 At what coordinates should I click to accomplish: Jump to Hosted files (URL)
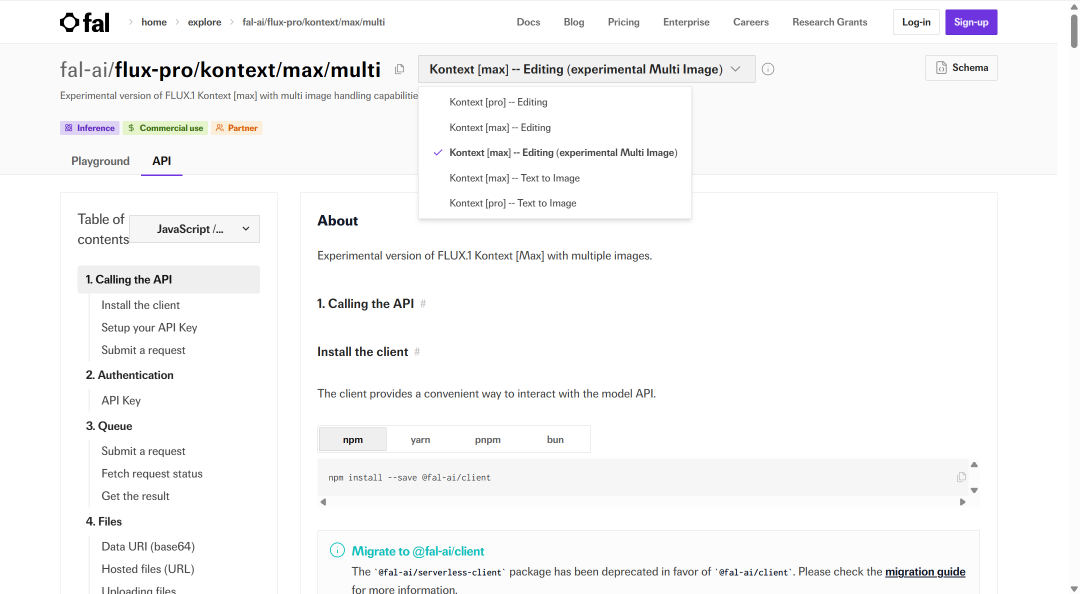[x=148, y=569]
